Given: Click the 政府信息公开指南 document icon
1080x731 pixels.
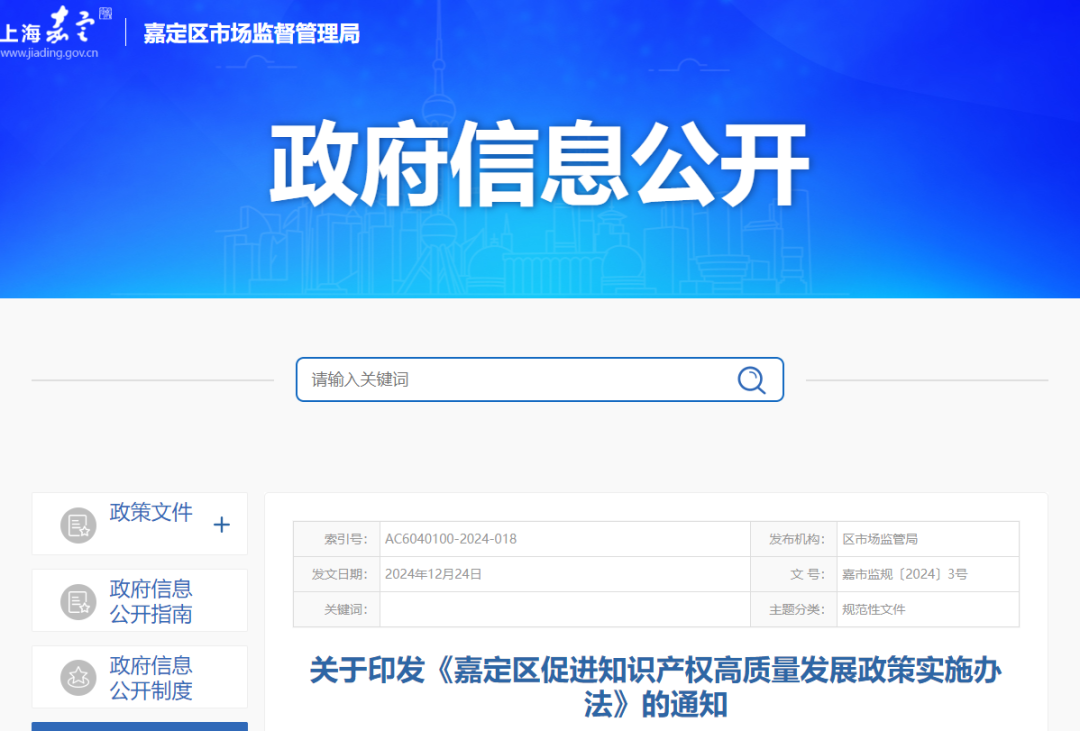Looking at the screenshot, I should coord(79,601).
